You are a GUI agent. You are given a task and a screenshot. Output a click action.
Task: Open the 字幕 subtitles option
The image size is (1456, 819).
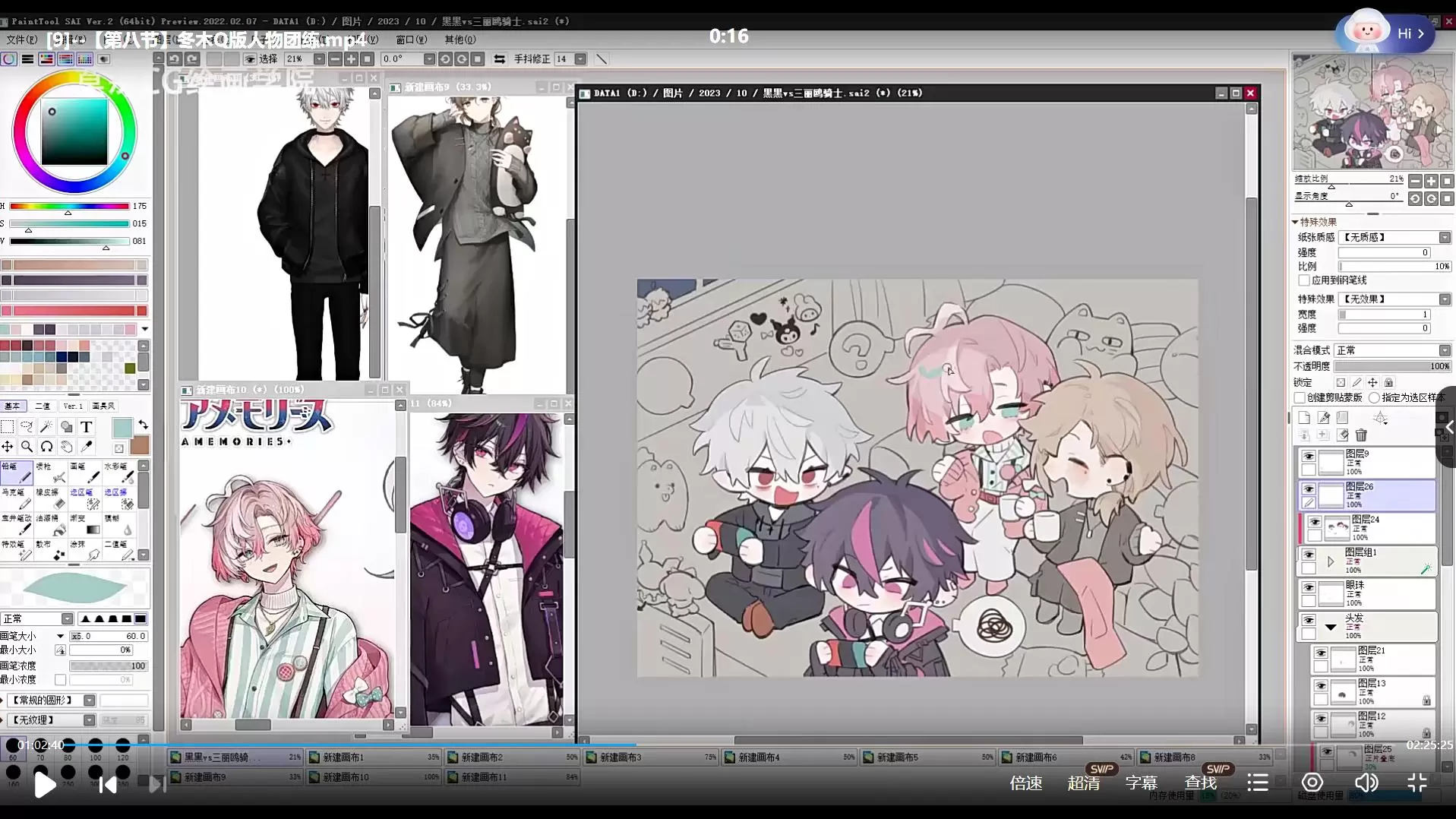click(1142, 783)
